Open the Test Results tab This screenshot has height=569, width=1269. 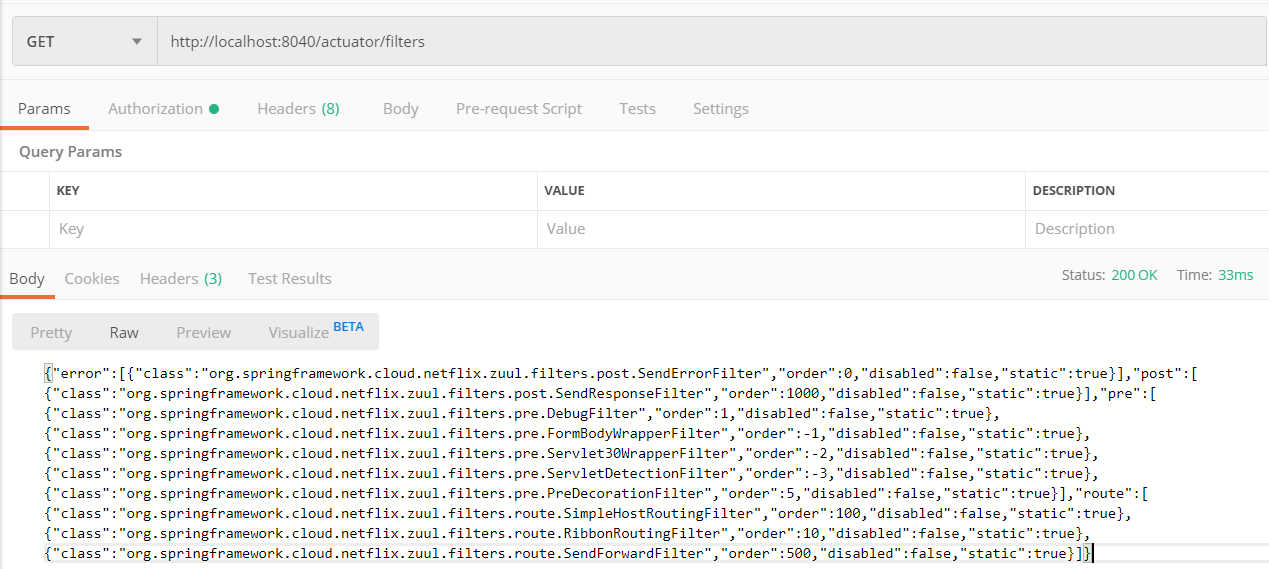pyautogui.click(x=289, y=279)
